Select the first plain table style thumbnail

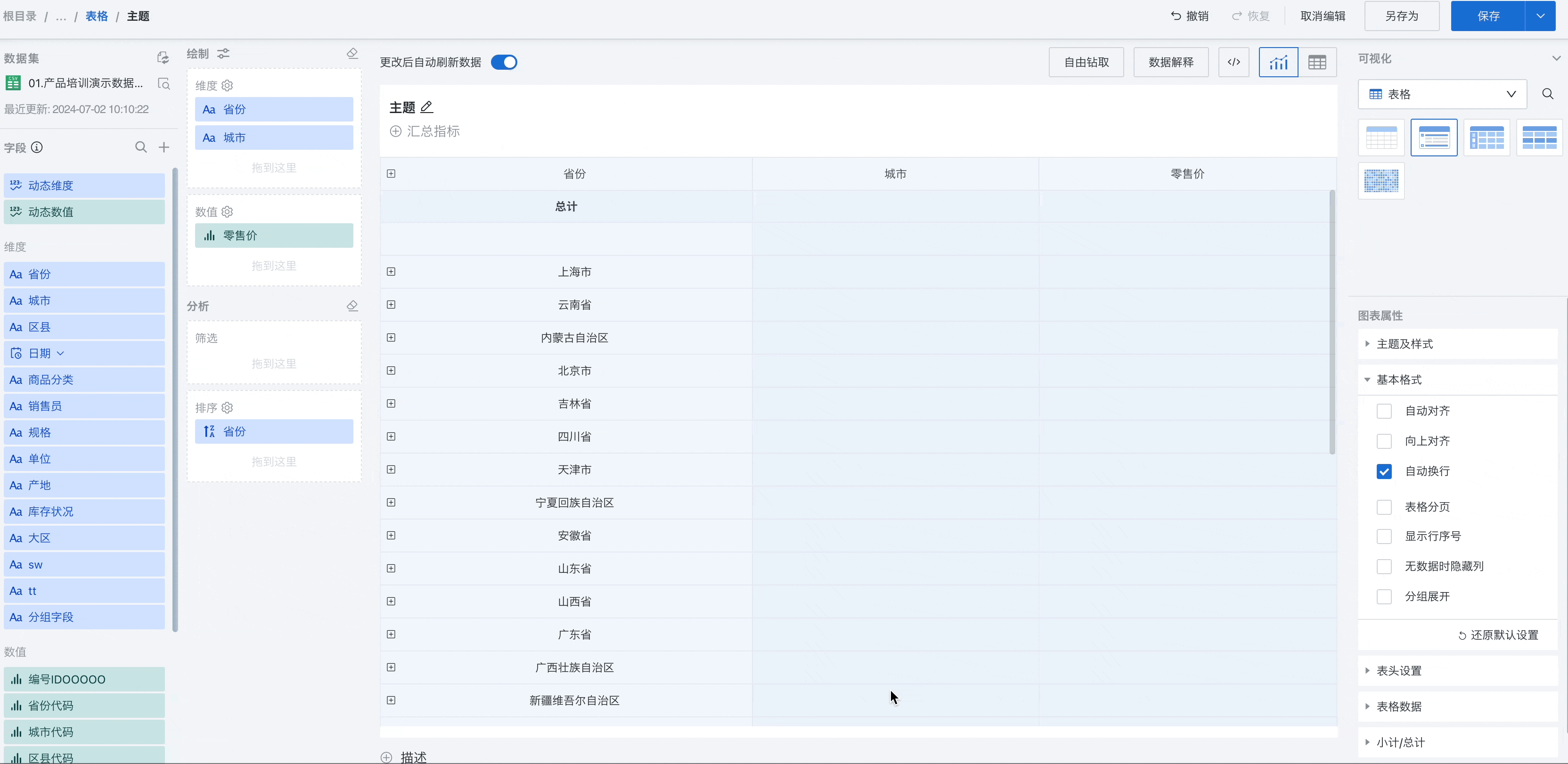pos(1381,138)
